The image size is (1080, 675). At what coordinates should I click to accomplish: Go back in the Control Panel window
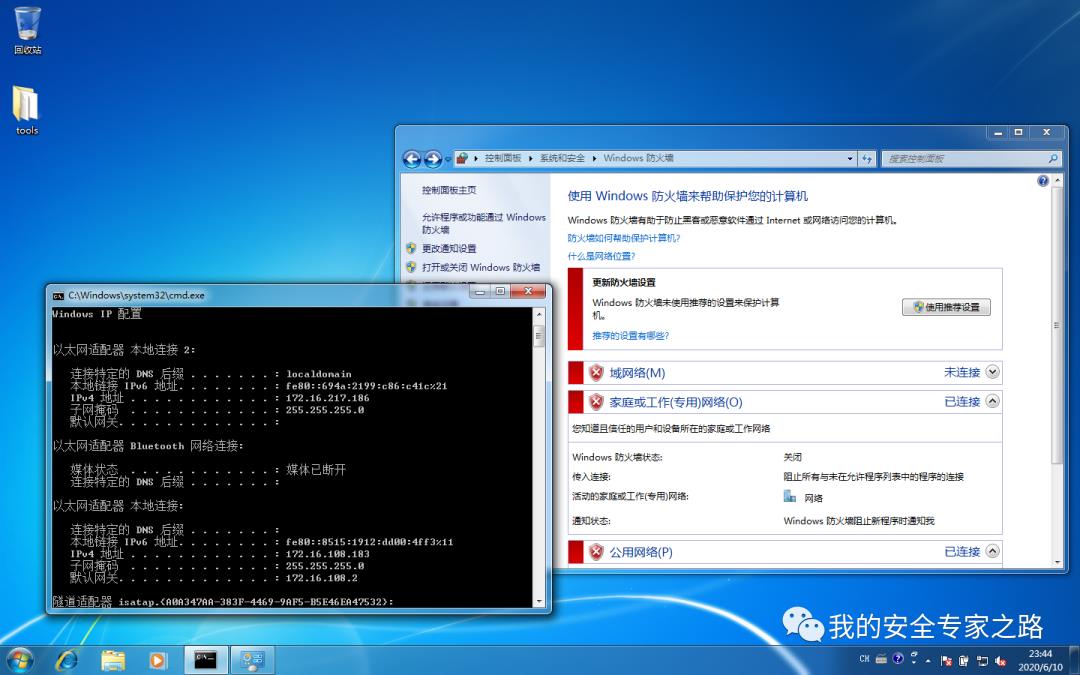(412, 159)
